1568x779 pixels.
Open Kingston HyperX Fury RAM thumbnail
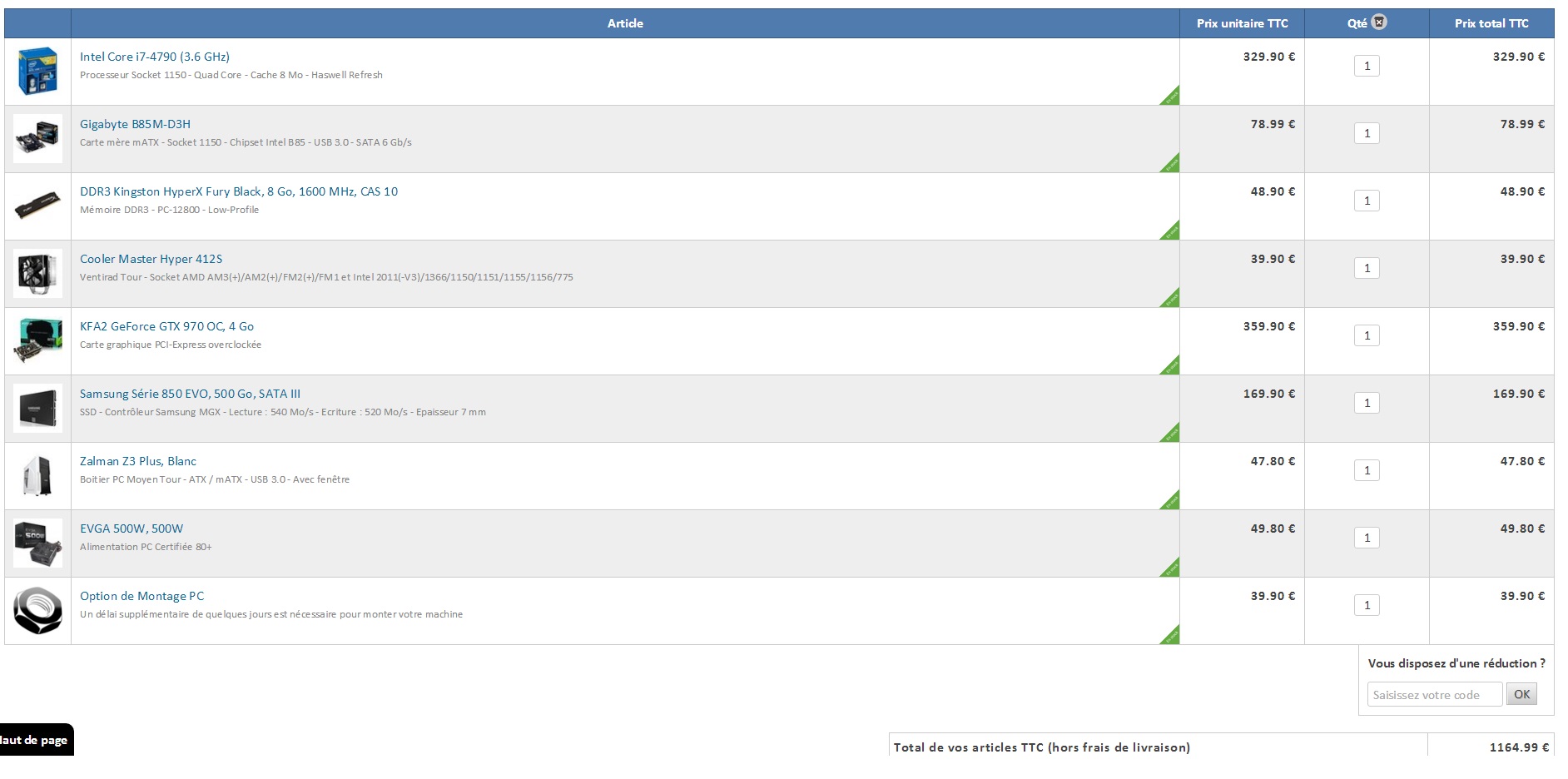pyautogui.click(x=37, y=206)
